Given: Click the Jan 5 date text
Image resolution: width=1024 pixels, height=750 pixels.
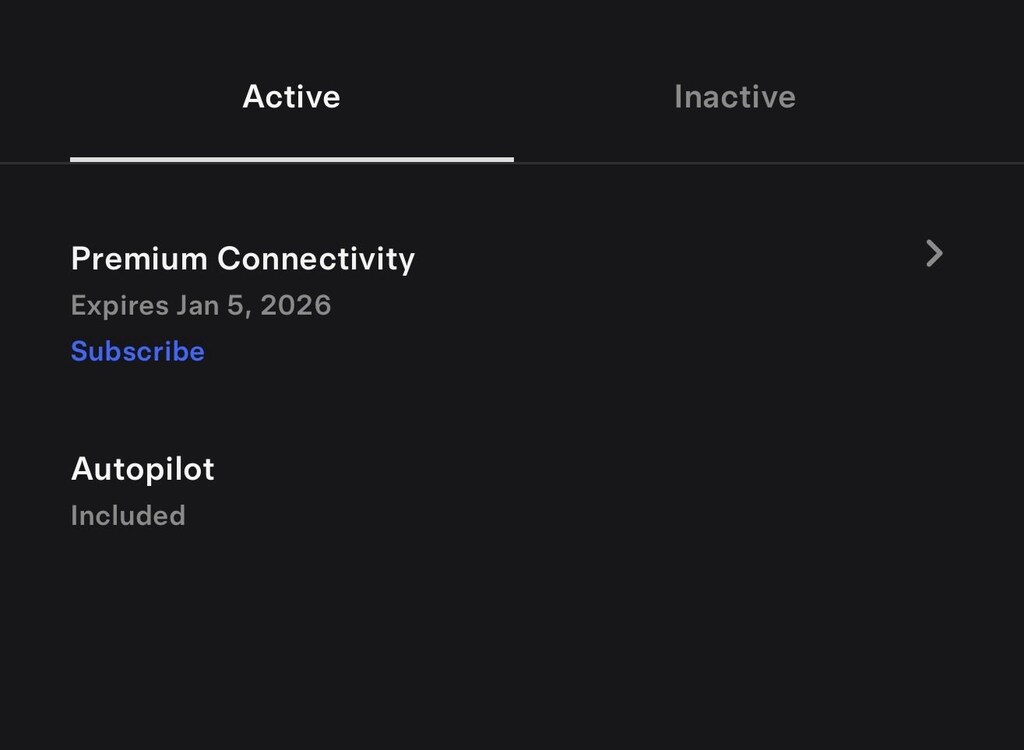Looking at the screenshot, I should point(210,305).
